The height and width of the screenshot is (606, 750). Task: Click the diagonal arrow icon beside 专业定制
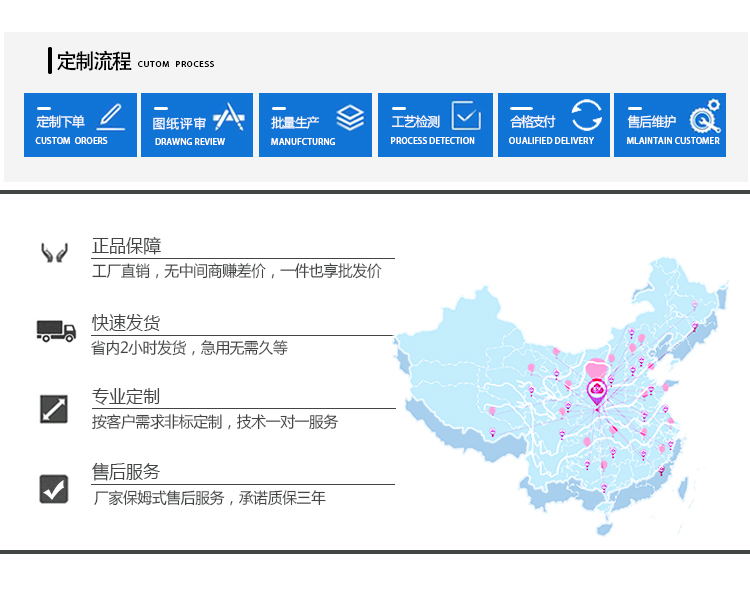click(54, 409)
